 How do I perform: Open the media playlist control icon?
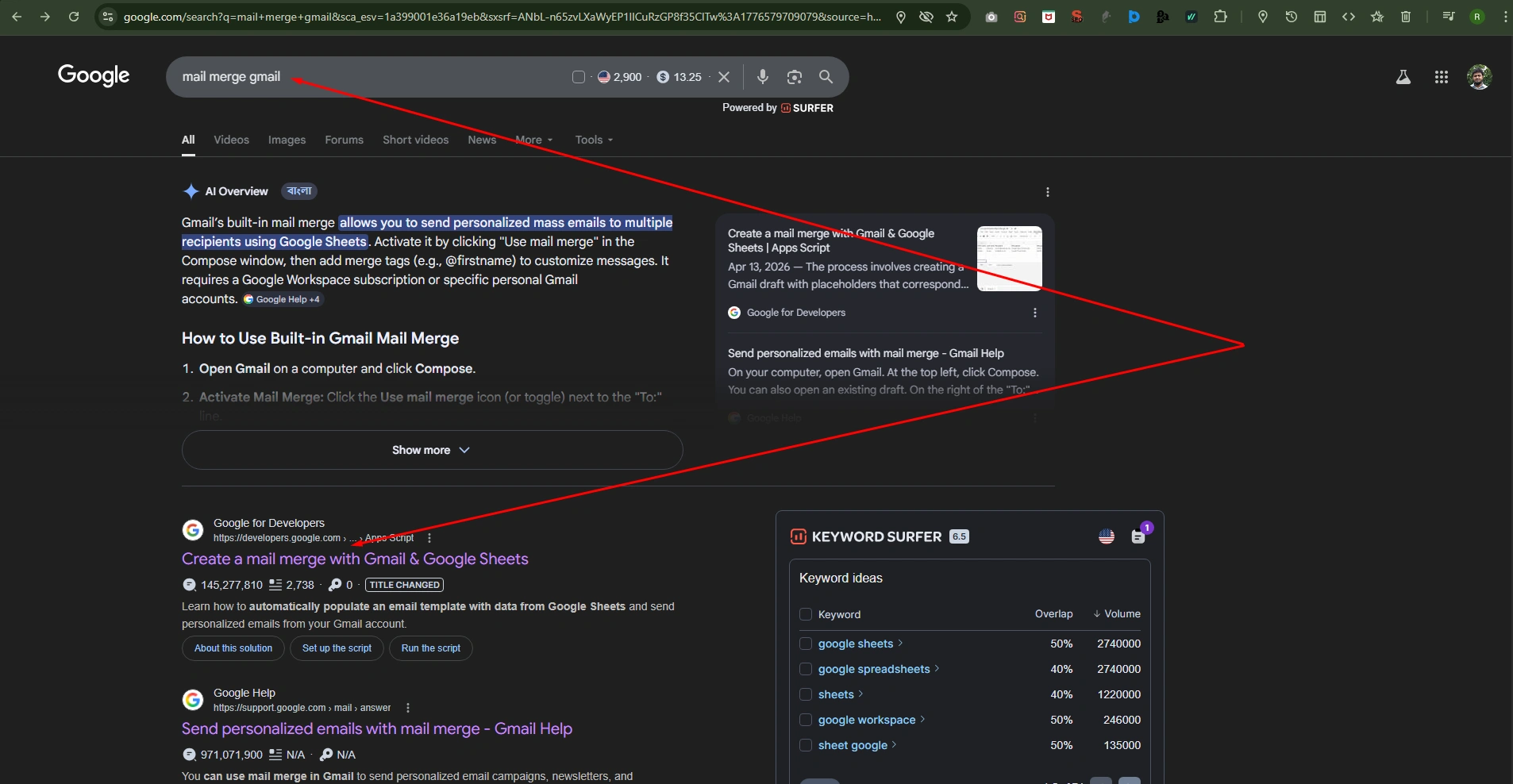pyautogui.click(x=1449, y=17)
